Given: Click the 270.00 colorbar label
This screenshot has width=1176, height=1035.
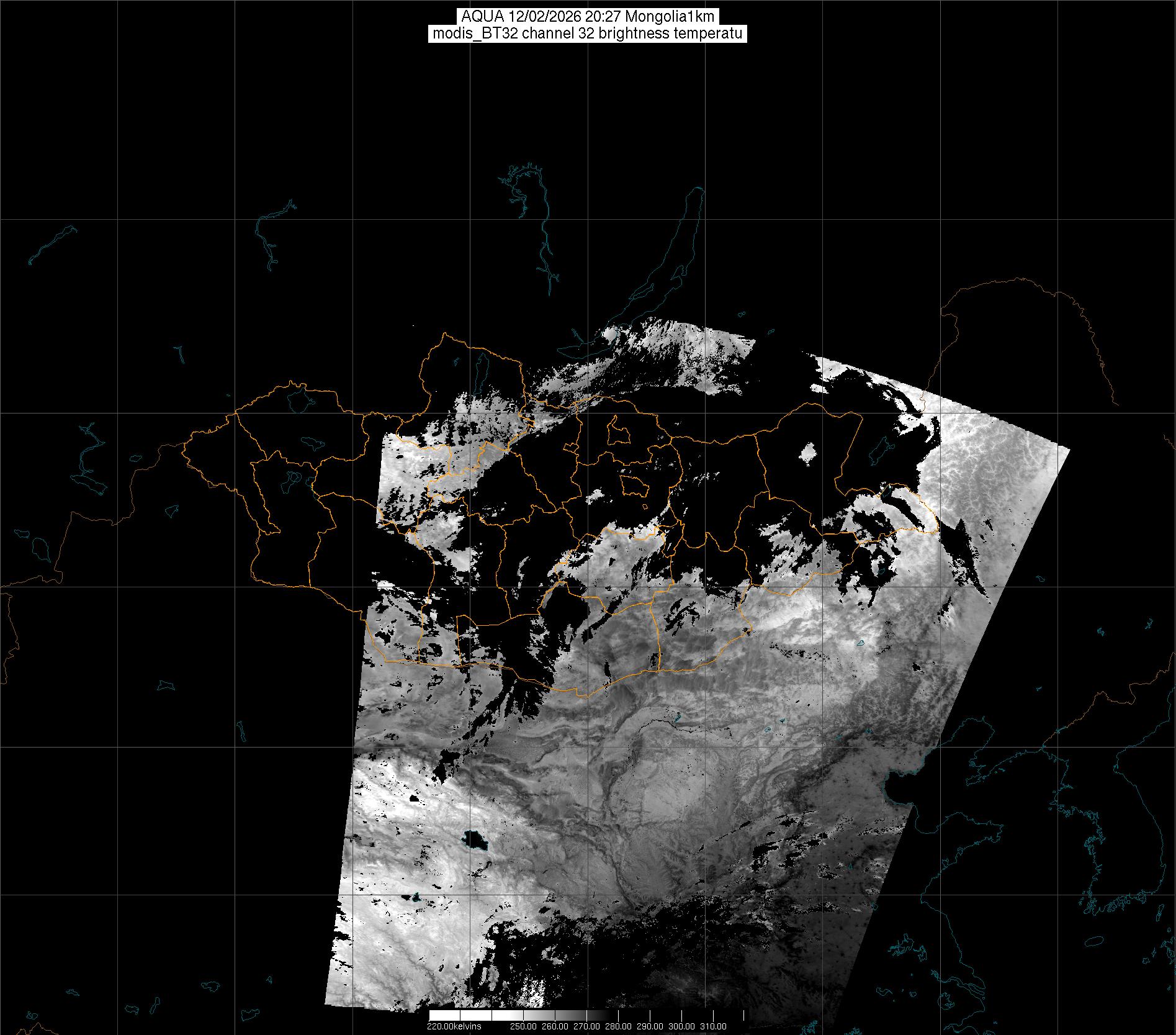Looking at the screenshot, I should [x=586, y=1026].
